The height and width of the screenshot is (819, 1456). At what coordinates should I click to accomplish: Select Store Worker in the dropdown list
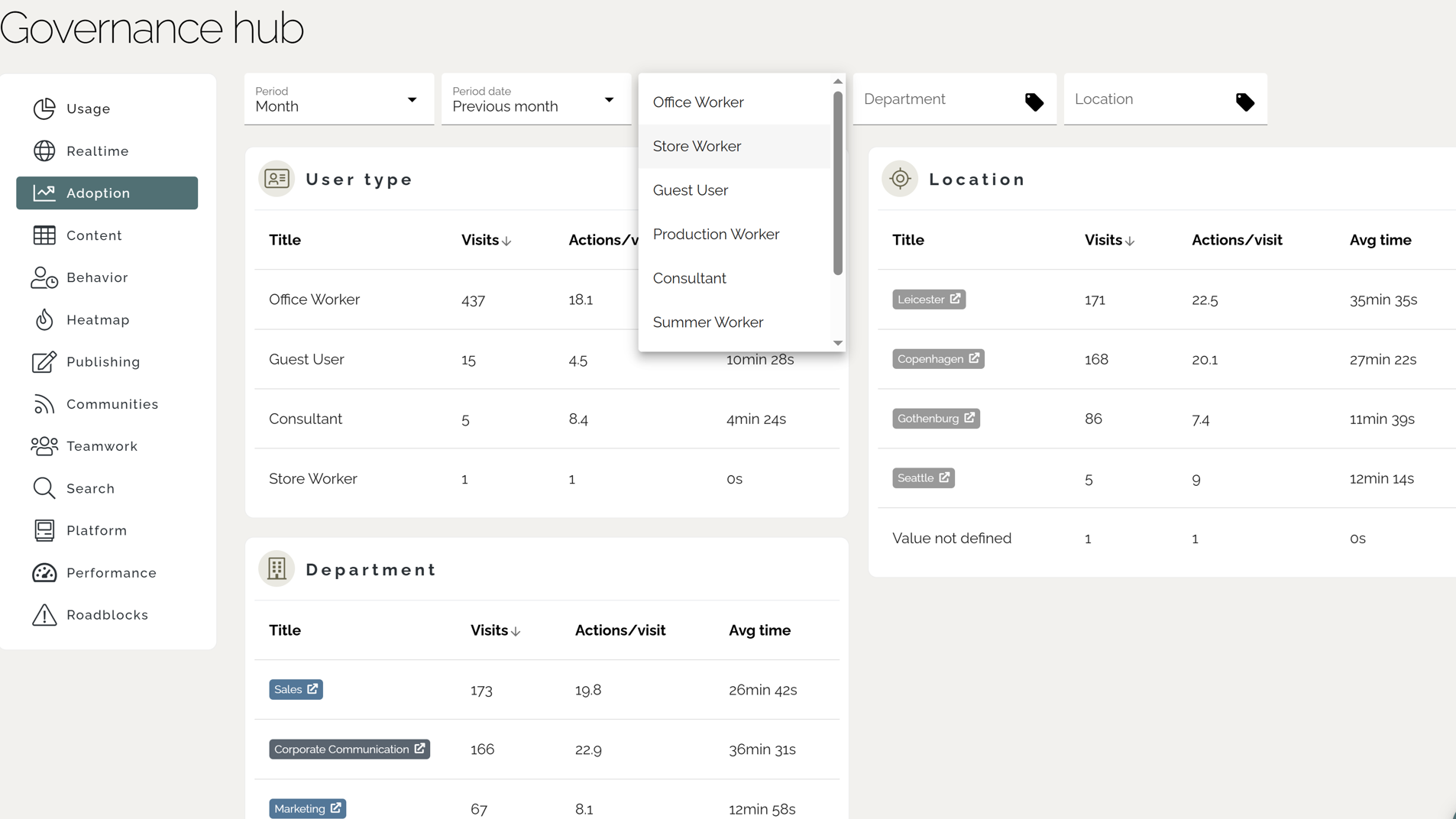pos(734,146)
